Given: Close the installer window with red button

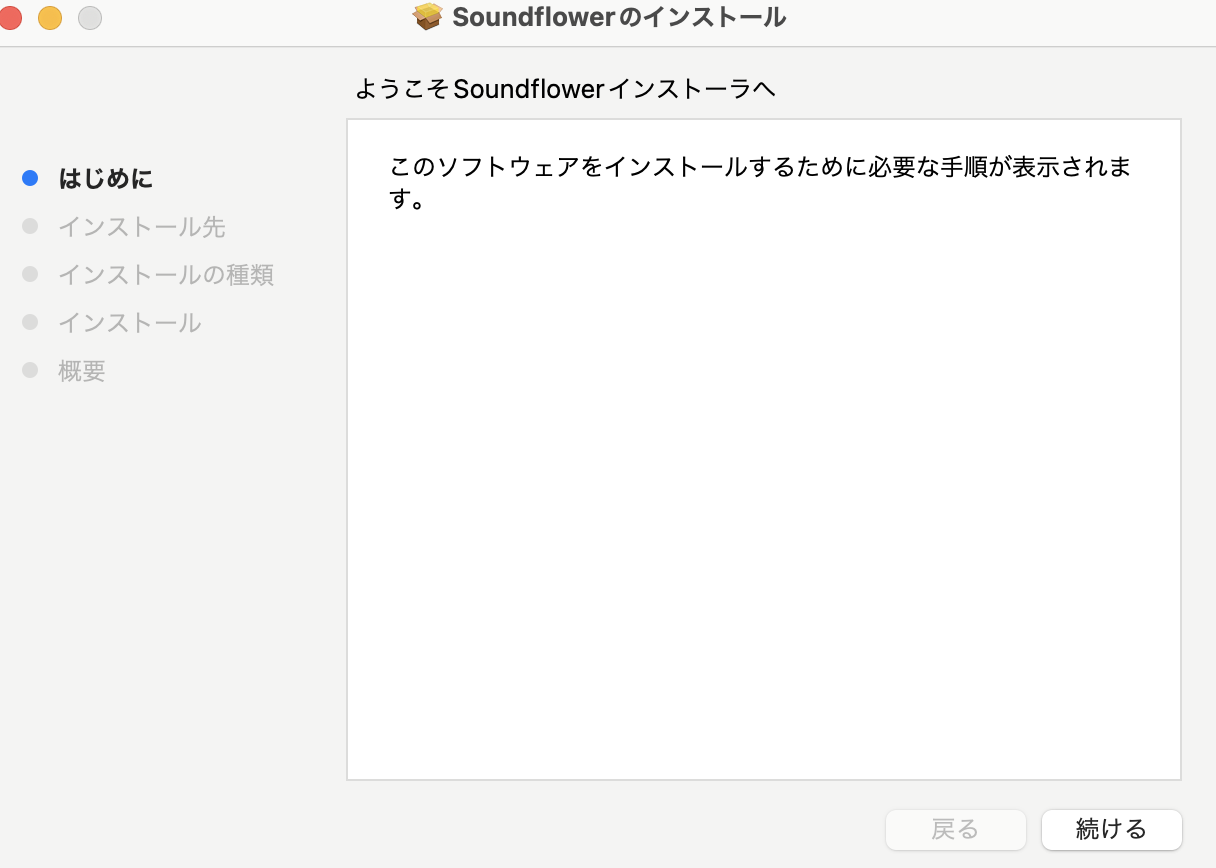Looking at the screenshot, I should (10, 17).
